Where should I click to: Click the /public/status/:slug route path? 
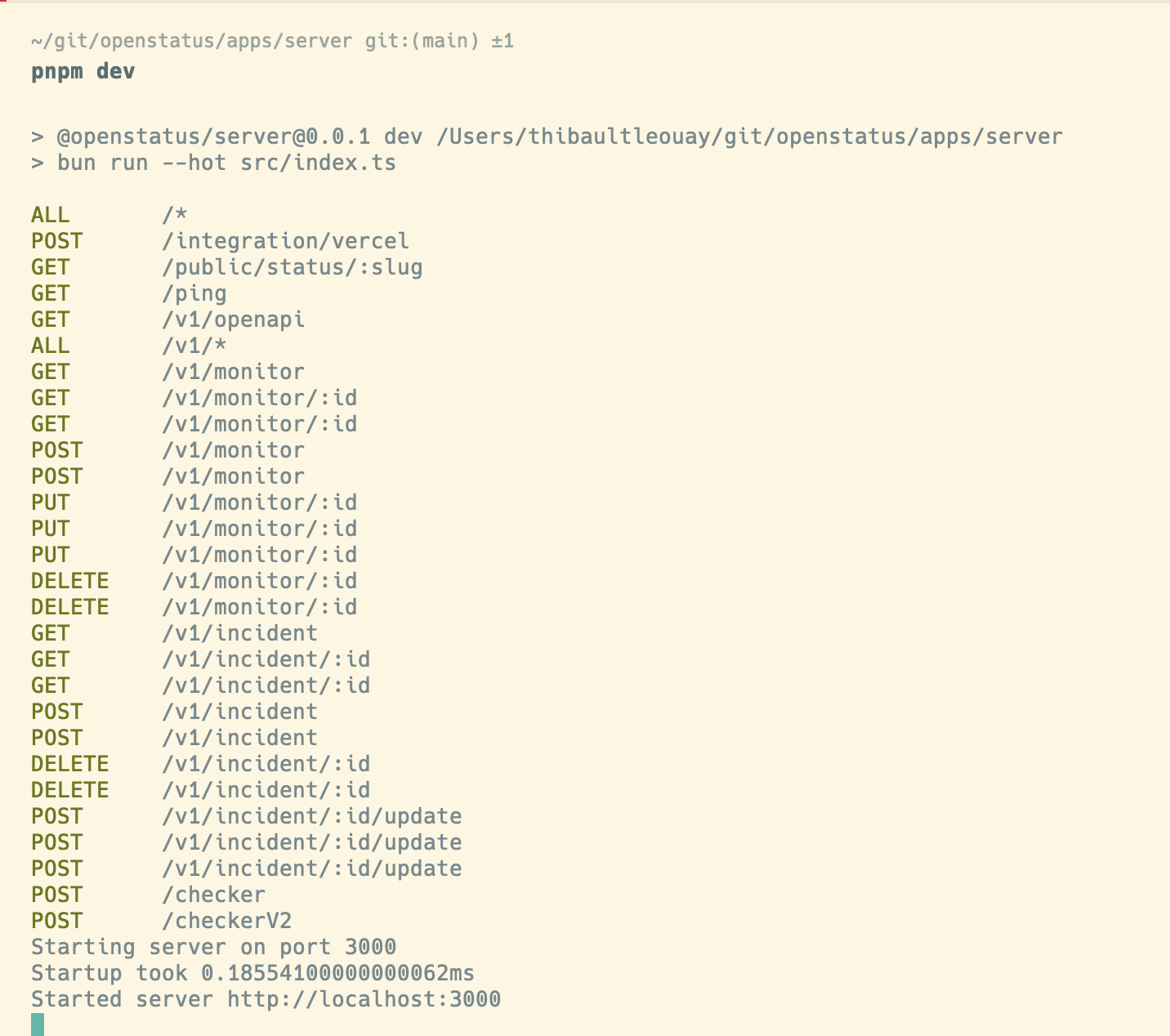292,267
